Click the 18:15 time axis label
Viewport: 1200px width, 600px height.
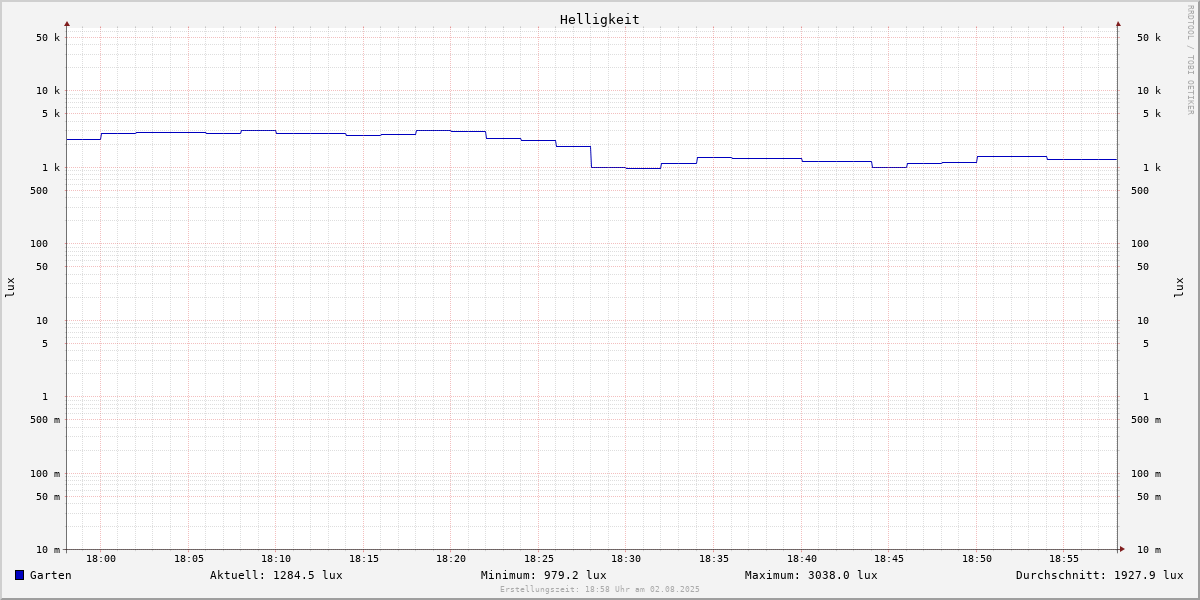(364, 559)
